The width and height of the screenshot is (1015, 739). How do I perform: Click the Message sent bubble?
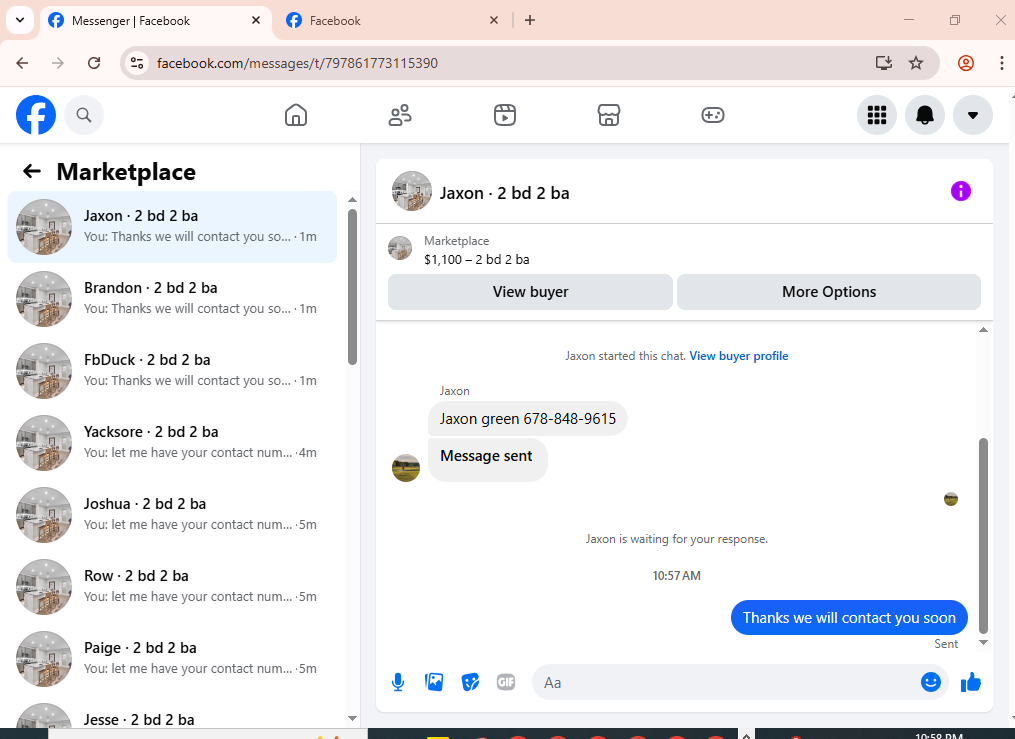pos(487,459)
